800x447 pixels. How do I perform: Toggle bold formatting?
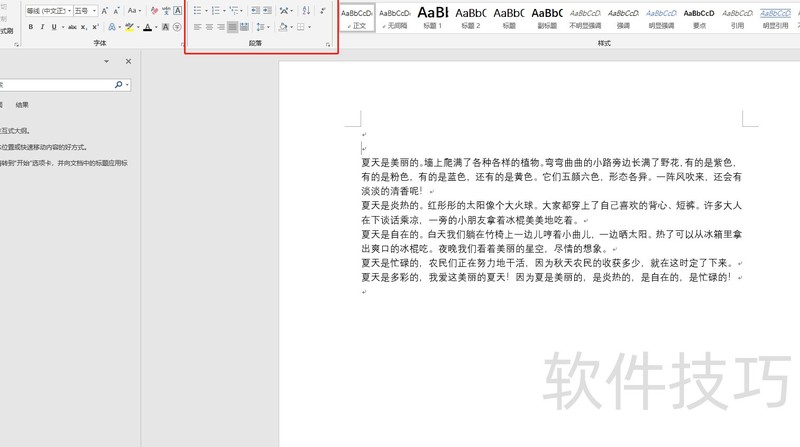tap(31, 27)
